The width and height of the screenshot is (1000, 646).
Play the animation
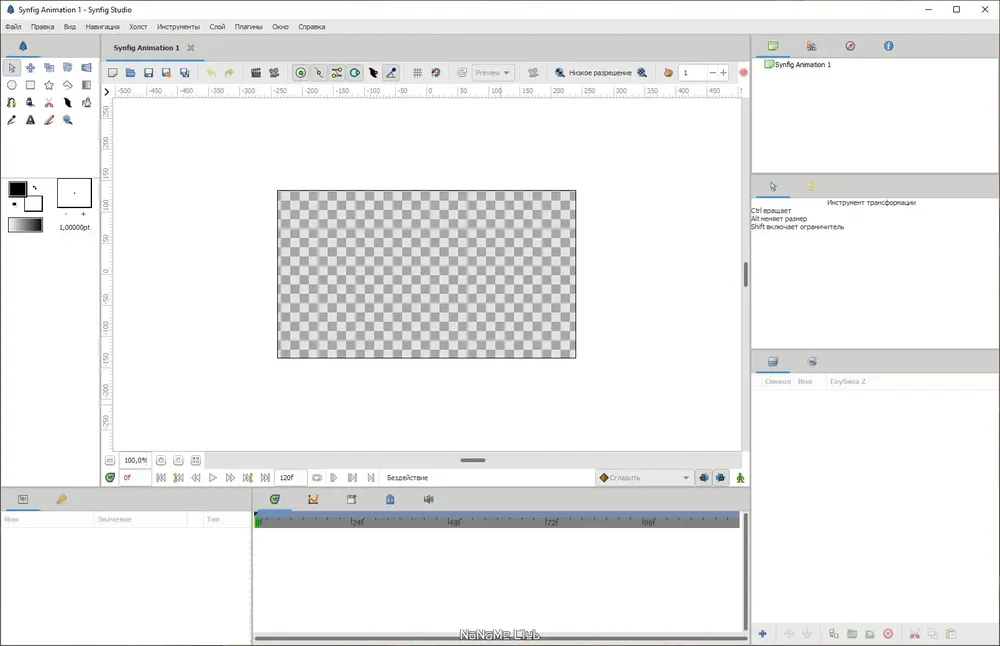click(213, 478)
